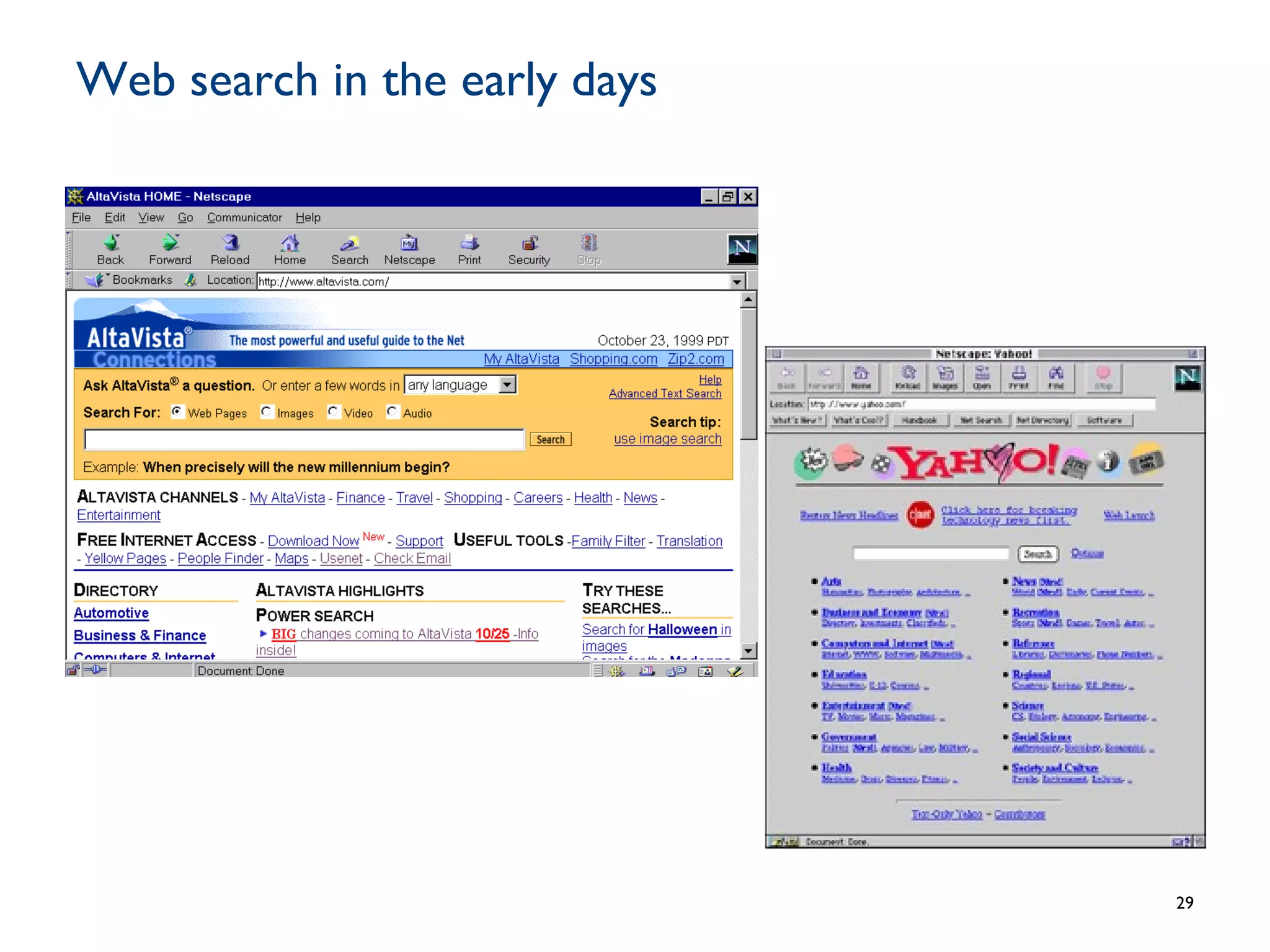Click Search toolbar icon in AltaVista Netscape window
Viewport: 1270px width, 952px height.
point(350,250)
